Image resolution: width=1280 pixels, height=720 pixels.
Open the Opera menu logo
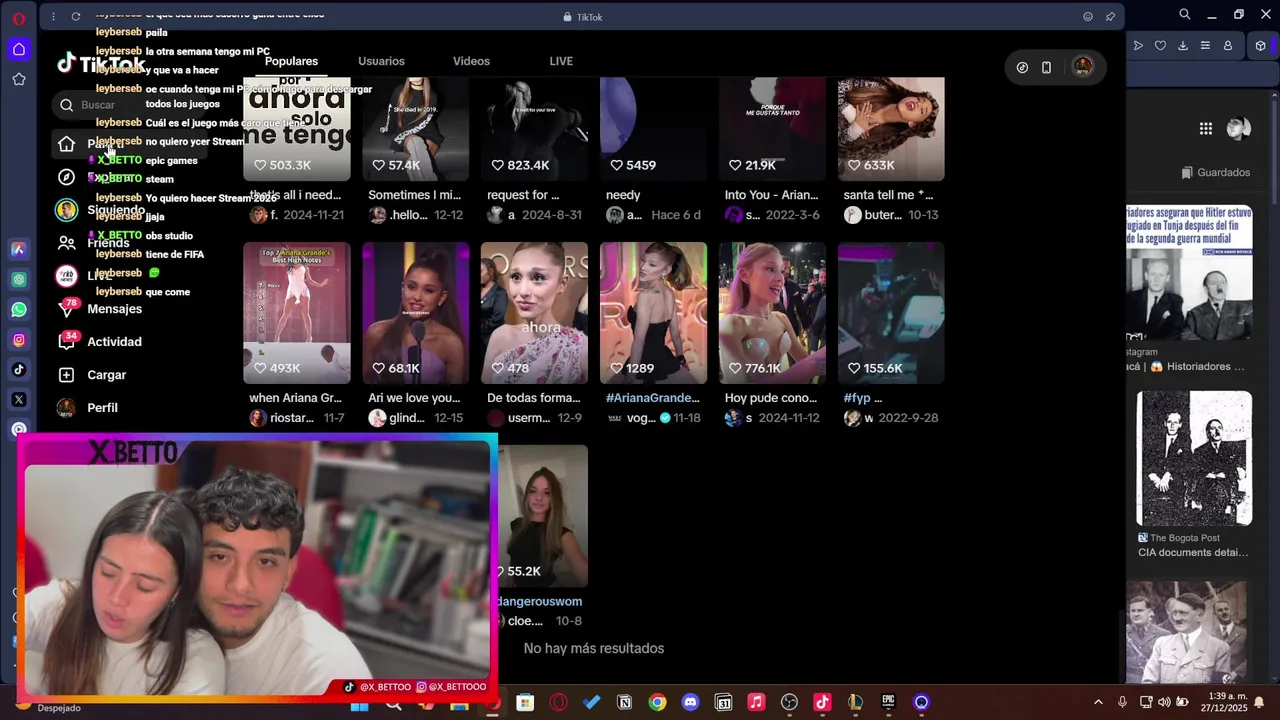[x=18, y=19]
